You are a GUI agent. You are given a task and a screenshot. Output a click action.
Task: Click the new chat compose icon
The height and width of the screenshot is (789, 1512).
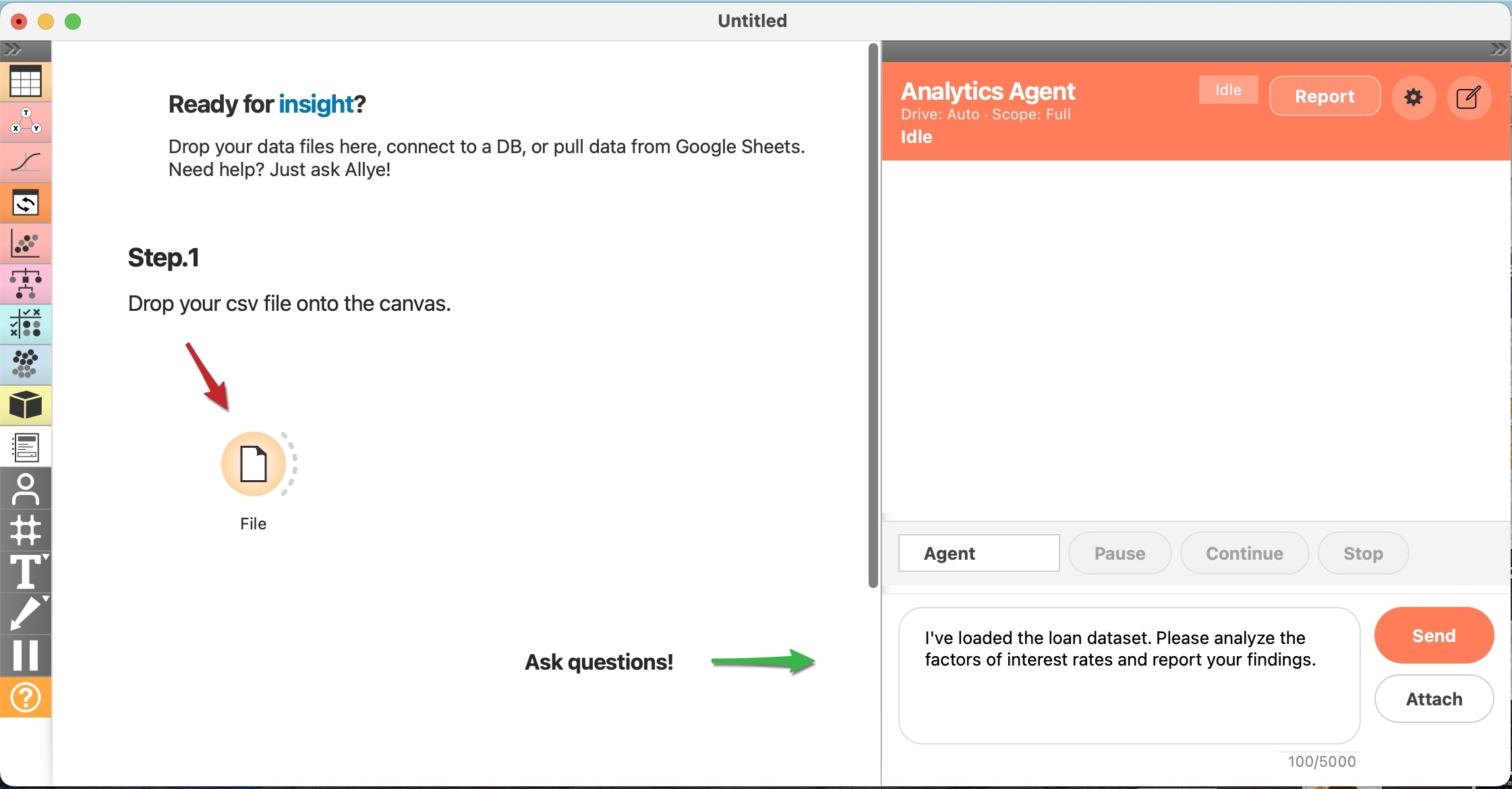pos(1468,97)
